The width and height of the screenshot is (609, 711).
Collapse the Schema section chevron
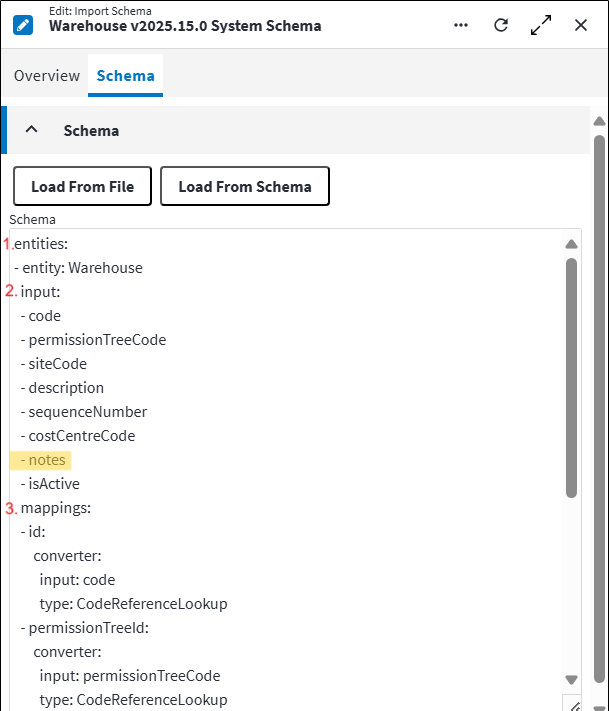(x=31, y=130)
